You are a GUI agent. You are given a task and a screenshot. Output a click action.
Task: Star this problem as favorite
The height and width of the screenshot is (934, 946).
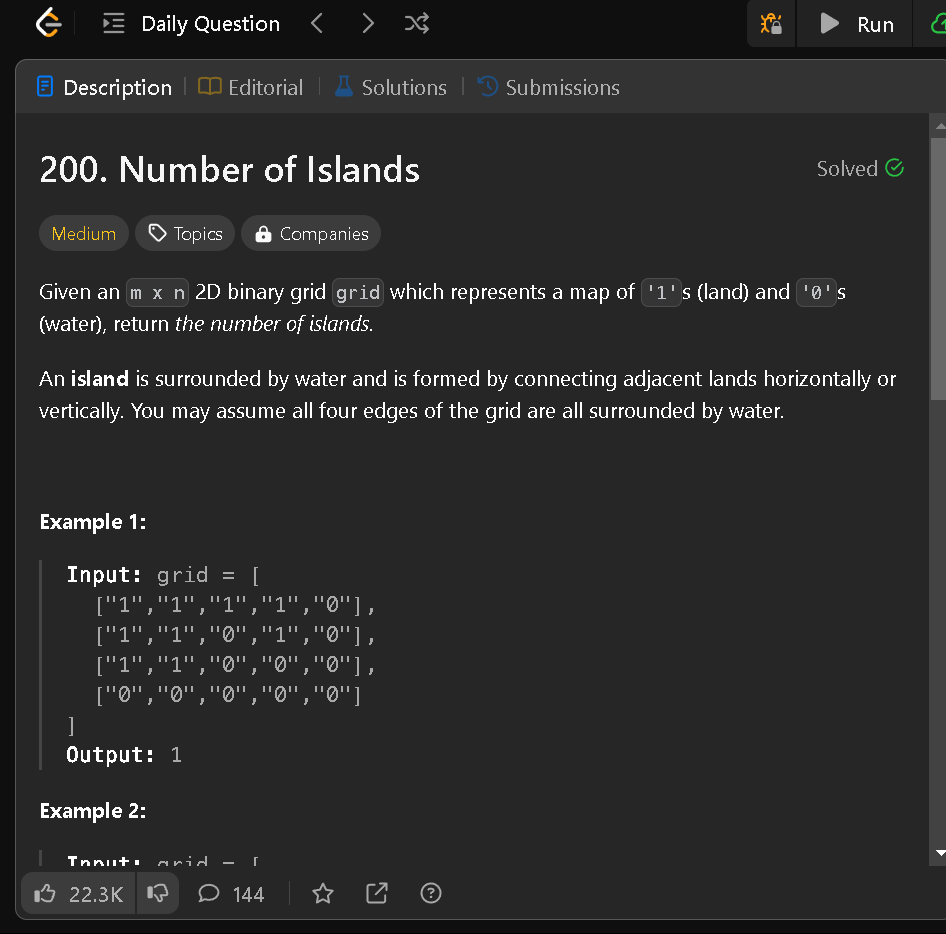pyautogui.click(x=323, y=893)
